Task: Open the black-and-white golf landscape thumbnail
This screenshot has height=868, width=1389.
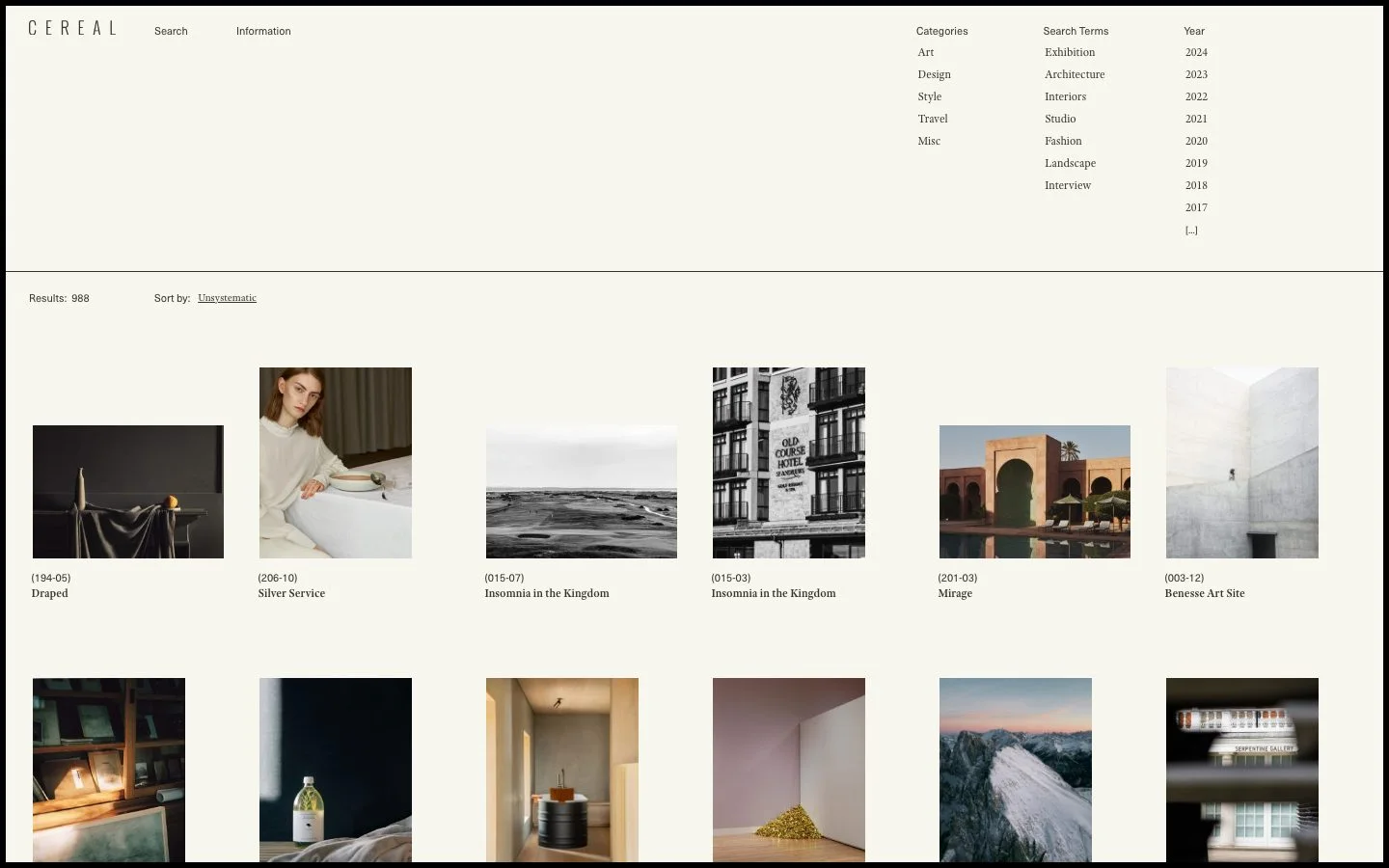Action: click(x=582, y=492)
